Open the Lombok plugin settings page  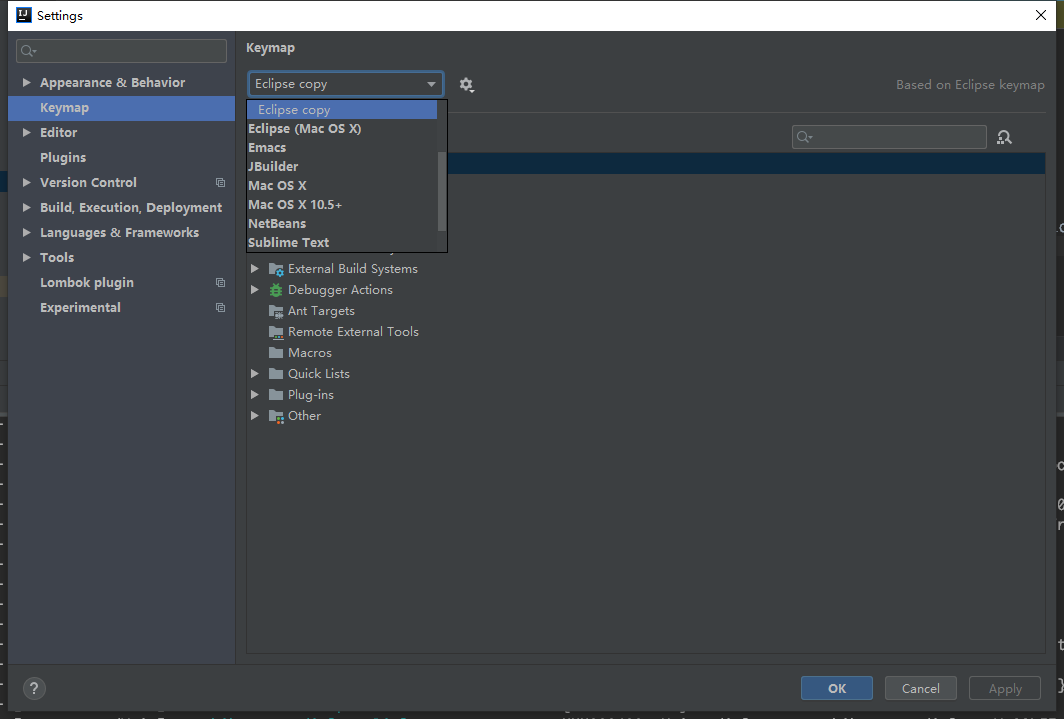(x=121, y=283)
